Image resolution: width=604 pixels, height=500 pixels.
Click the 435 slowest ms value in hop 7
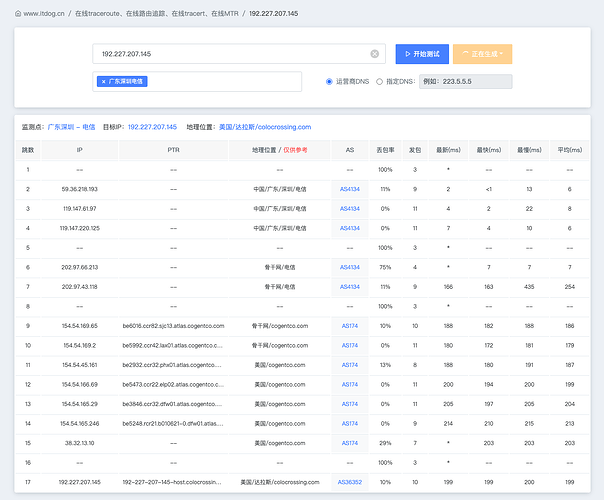(529, 287)
